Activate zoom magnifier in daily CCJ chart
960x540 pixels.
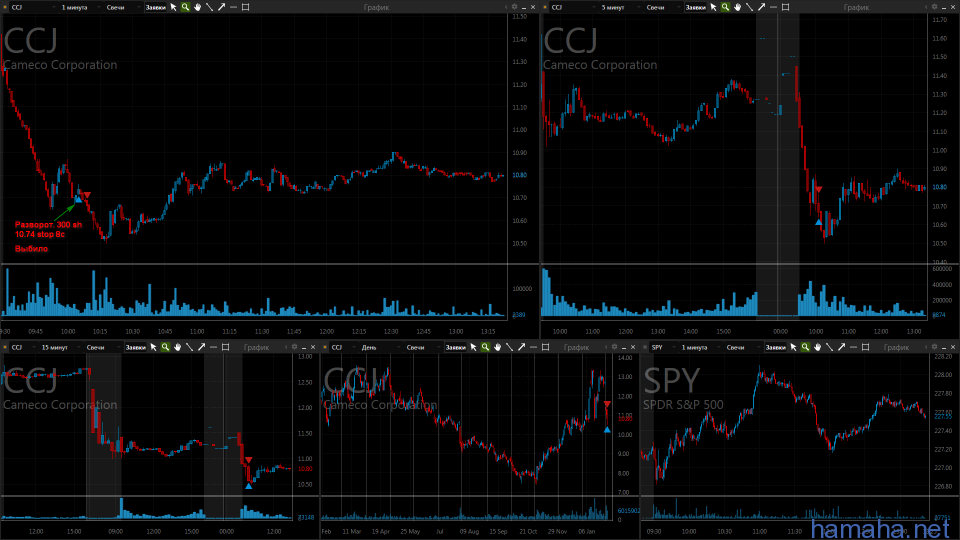[486, 347]
